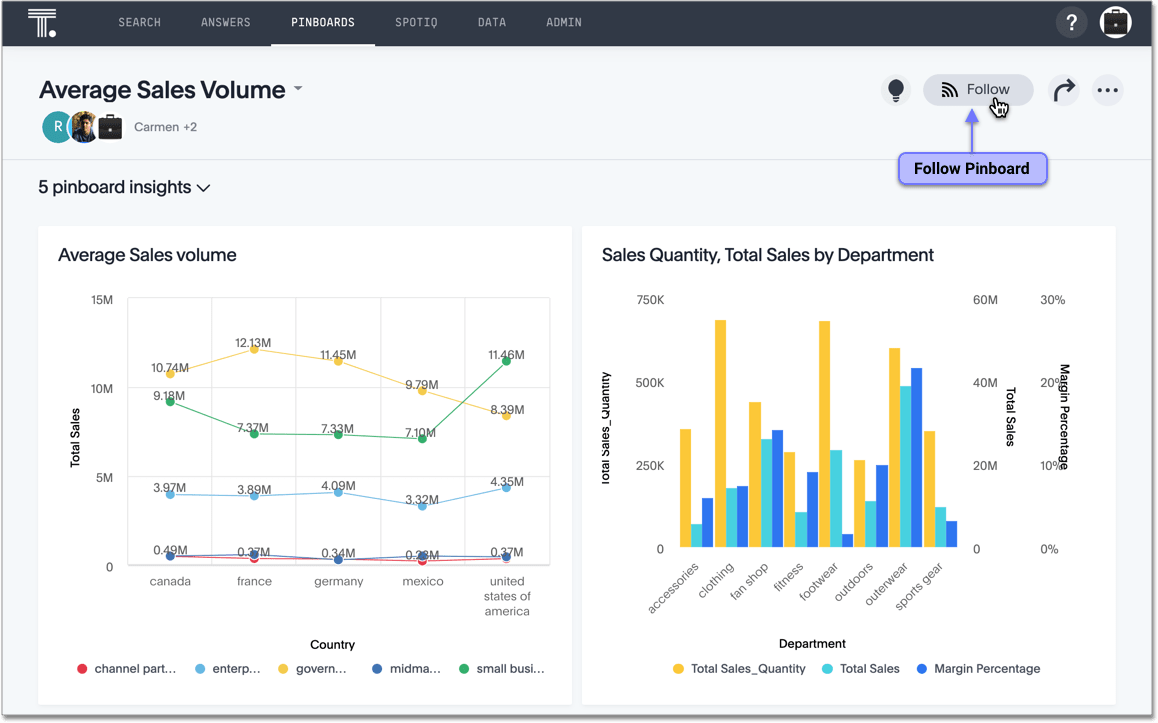
Task: Click the government yellow legend swatch
Action: coord(283,669)
